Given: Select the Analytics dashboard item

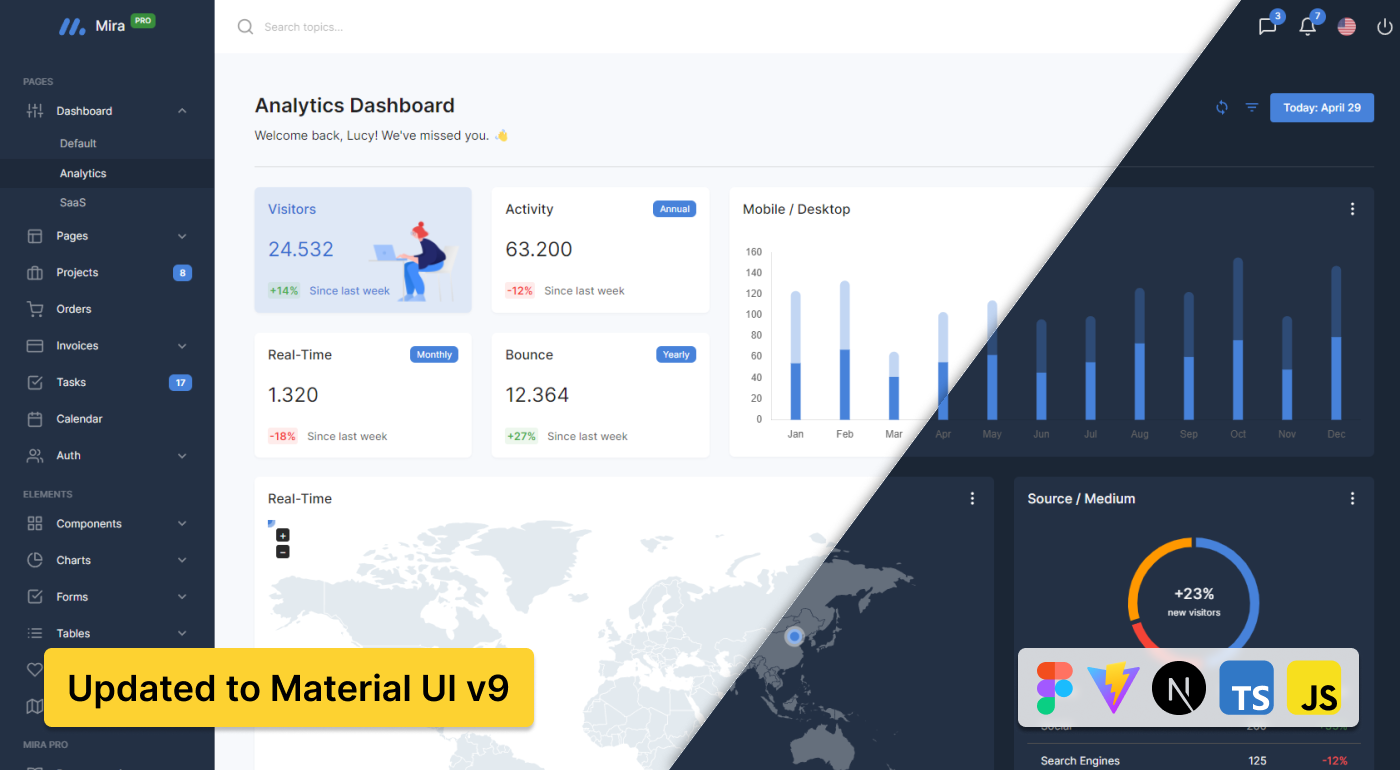Looking at the screenshot, I should click(x=107, y=173).
